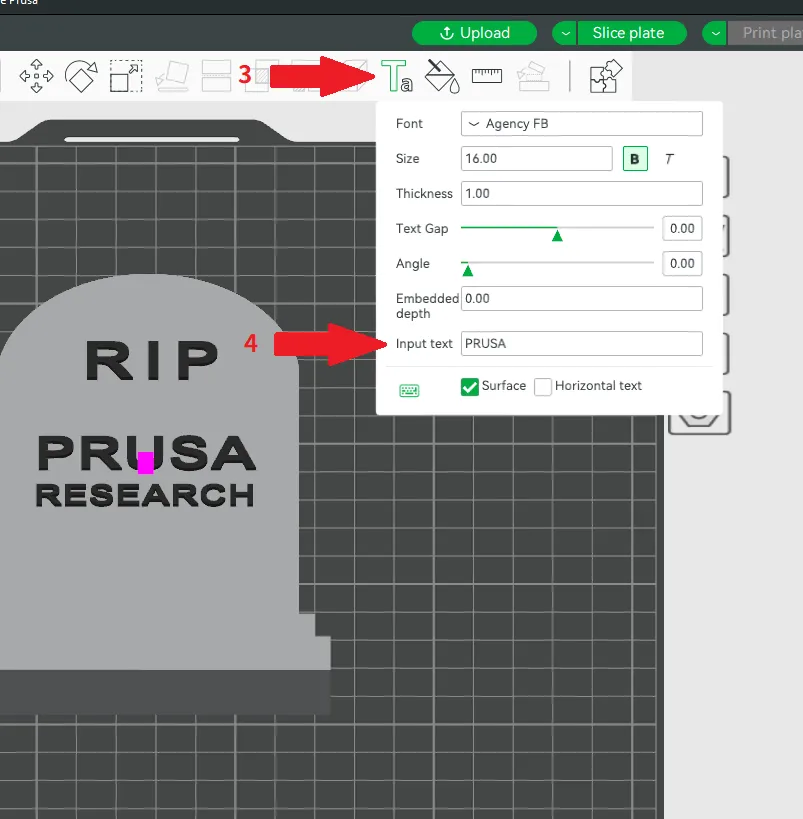This screenshot has width=803, height=819.
Task: Click the Upload button
Action: point(474,33)
